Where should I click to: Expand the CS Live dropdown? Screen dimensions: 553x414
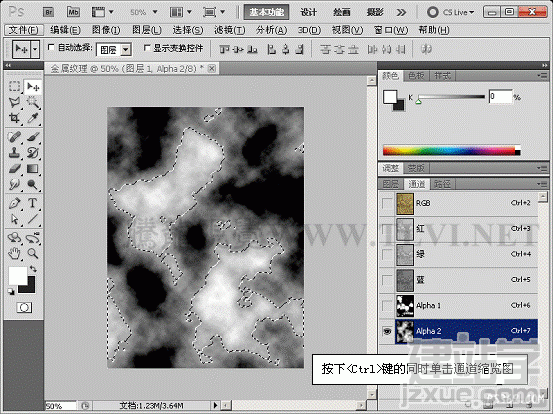tap(451, 12)
